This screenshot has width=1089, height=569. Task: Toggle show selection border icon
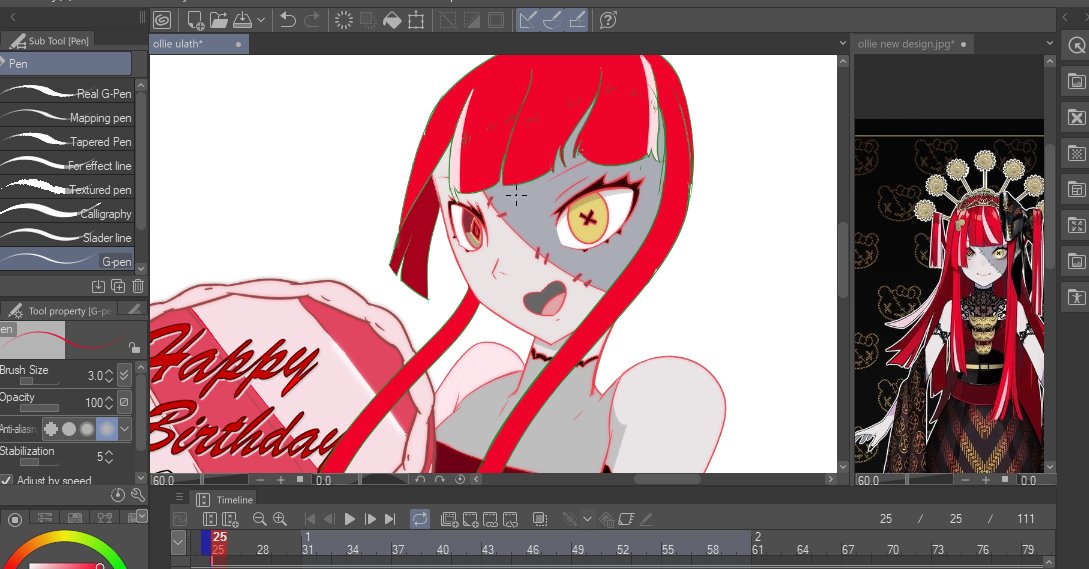[x=496, y=20]
